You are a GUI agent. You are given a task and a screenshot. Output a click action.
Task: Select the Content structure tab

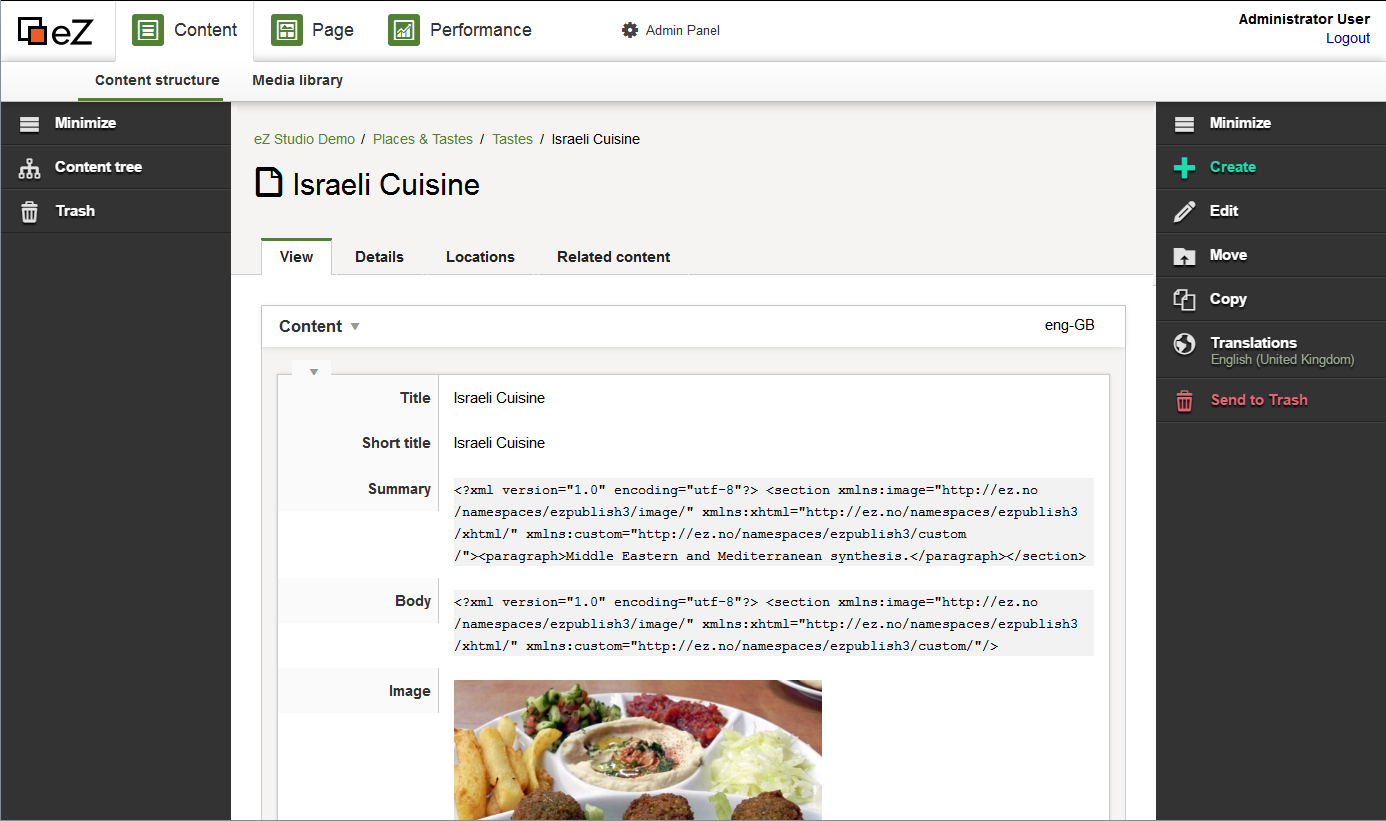coord(157,81)
